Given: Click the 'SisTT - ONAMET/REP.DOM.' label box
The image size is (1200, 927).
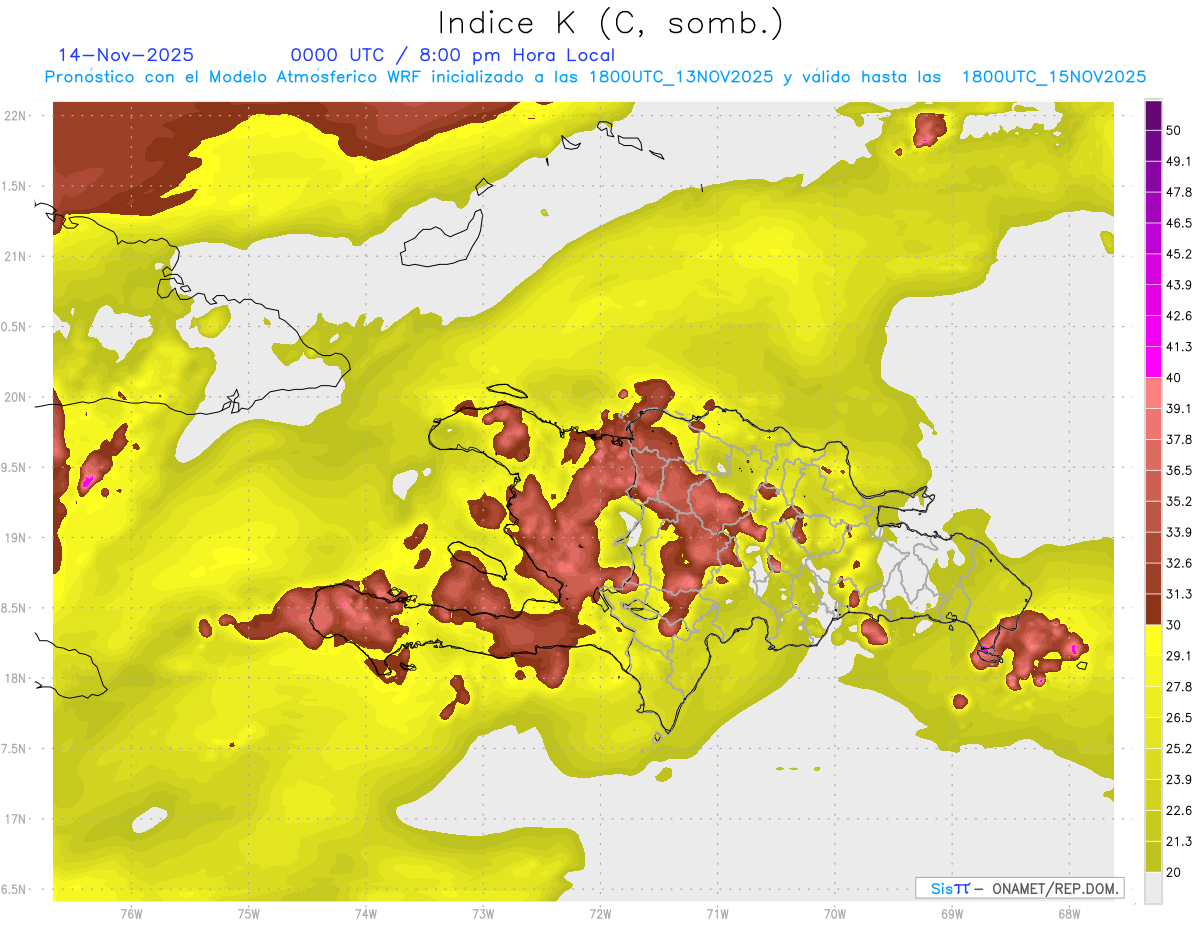Looking at the screenshot, I should pyautogui.click(x=1019, y=888).
